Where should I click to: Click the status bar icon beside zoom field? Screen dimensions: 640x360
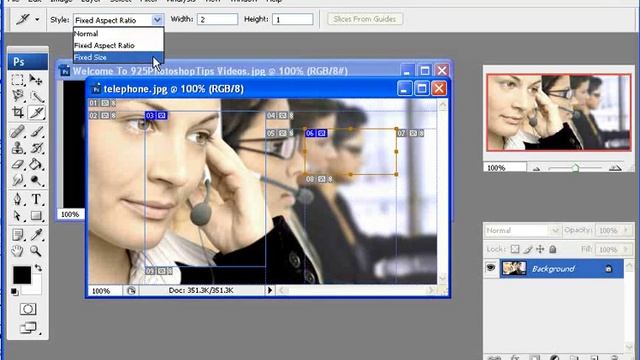click(131, 291)
